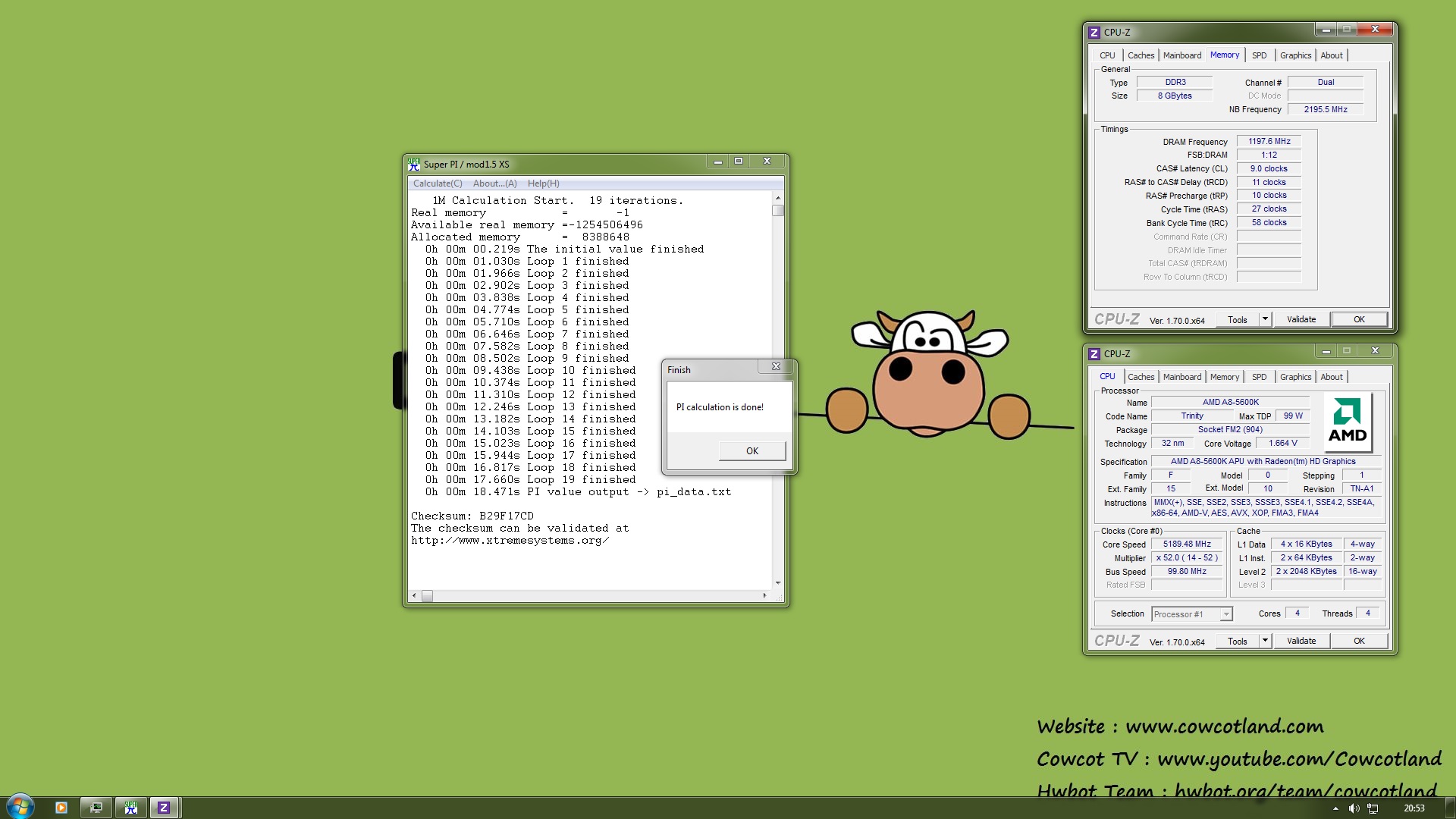1456x819 pixels.
Task: Click processor name AMD A8-5600K field
Action: coord(1231,403)
